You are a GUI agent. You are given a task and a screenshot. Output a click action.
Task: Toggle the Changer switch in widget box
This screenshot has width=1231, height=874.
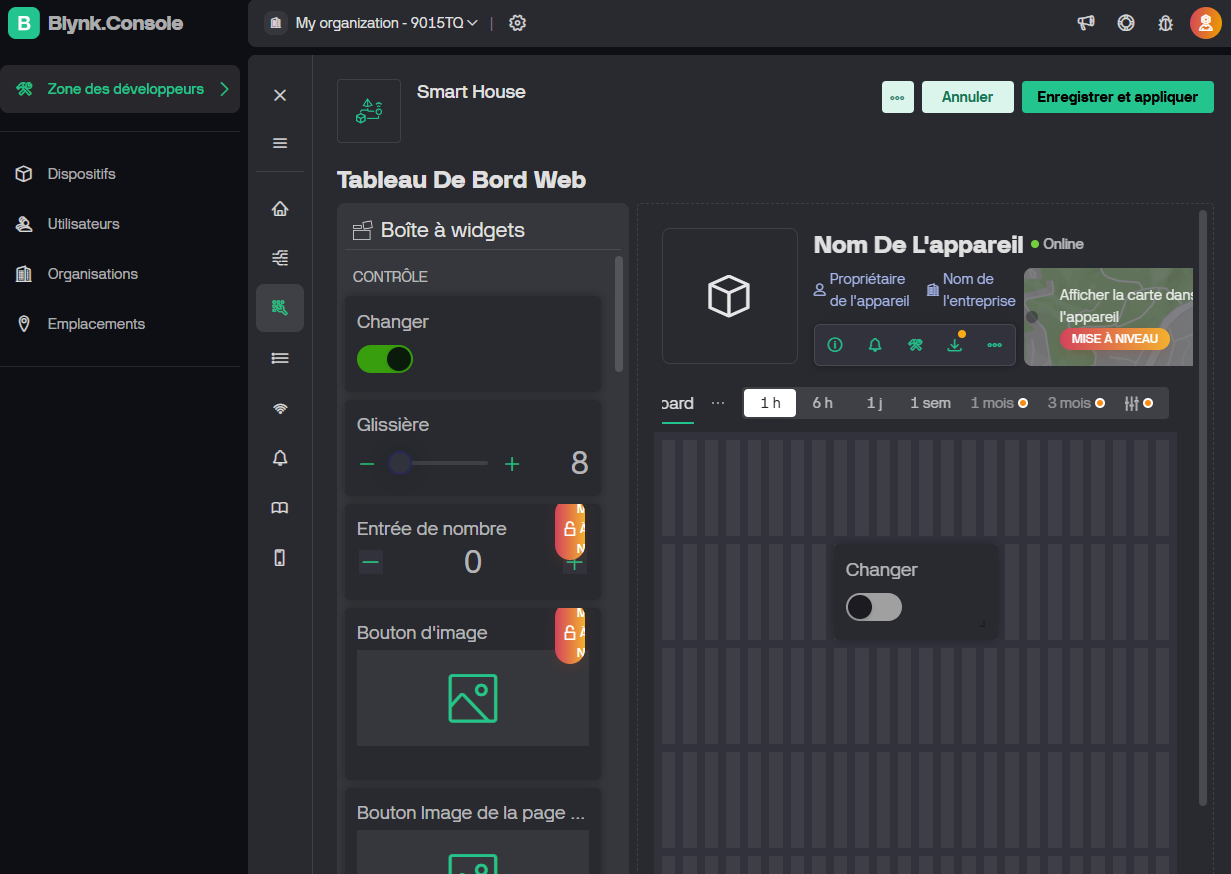pos(385,359)
